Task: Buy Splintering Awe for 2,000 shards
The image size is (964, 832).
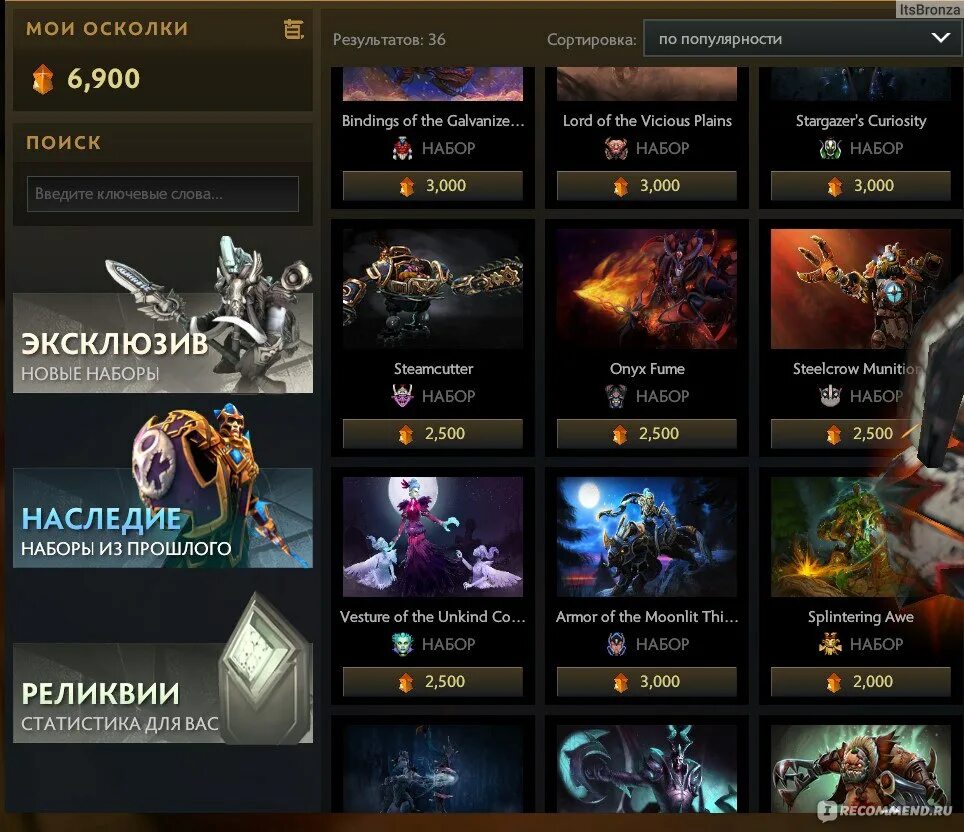Action: point(861,681)
